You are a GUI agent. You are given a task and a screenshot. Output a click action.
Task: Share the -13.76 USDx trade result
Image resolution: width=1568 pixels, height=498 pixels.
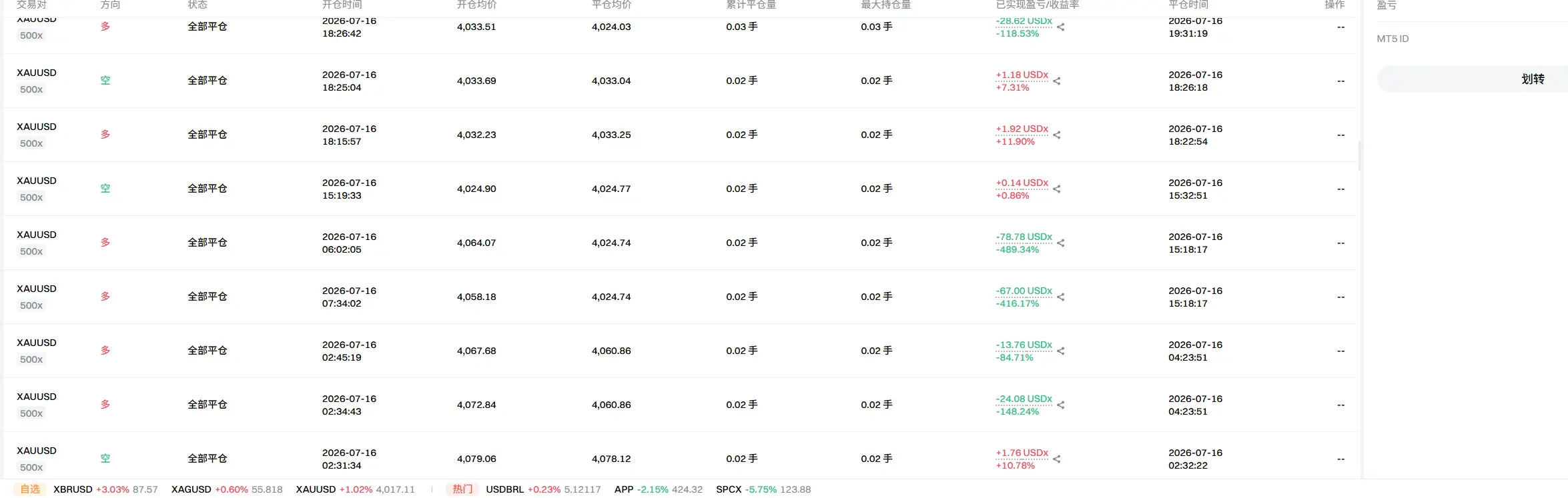pyautogui.click(x=1061, y=351)
